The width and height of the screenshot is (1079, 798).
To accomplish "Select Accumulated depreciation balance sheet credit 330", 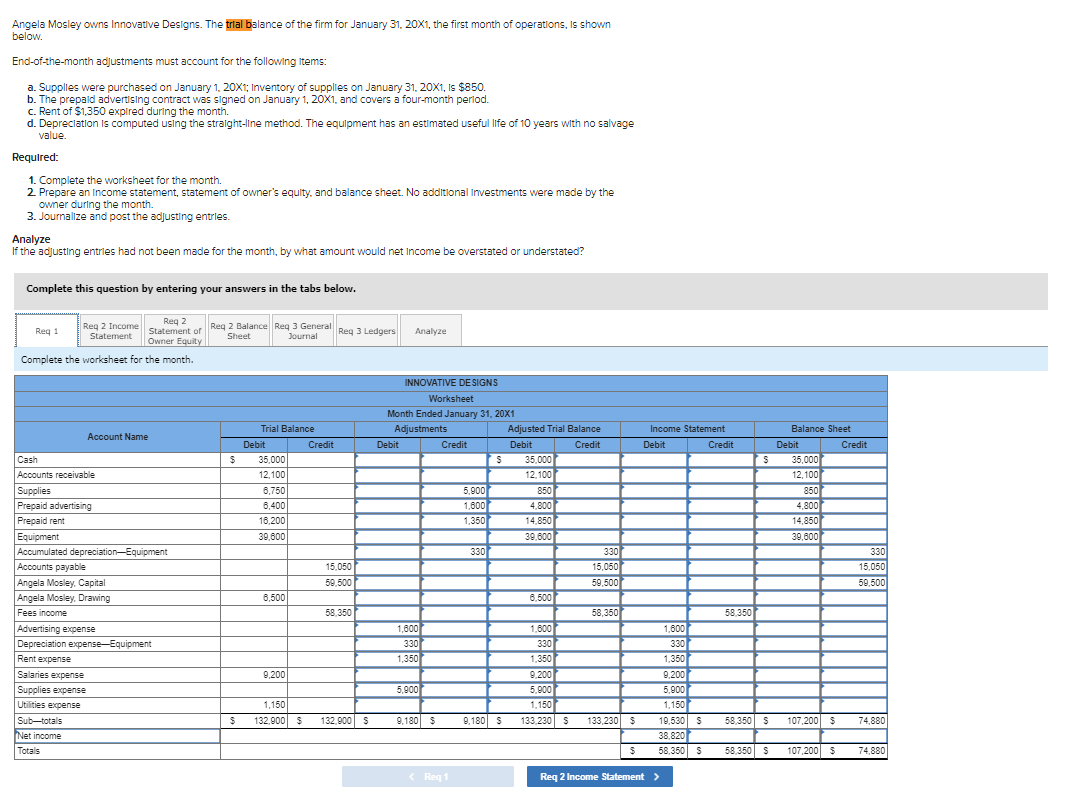I will pos(854,552).
